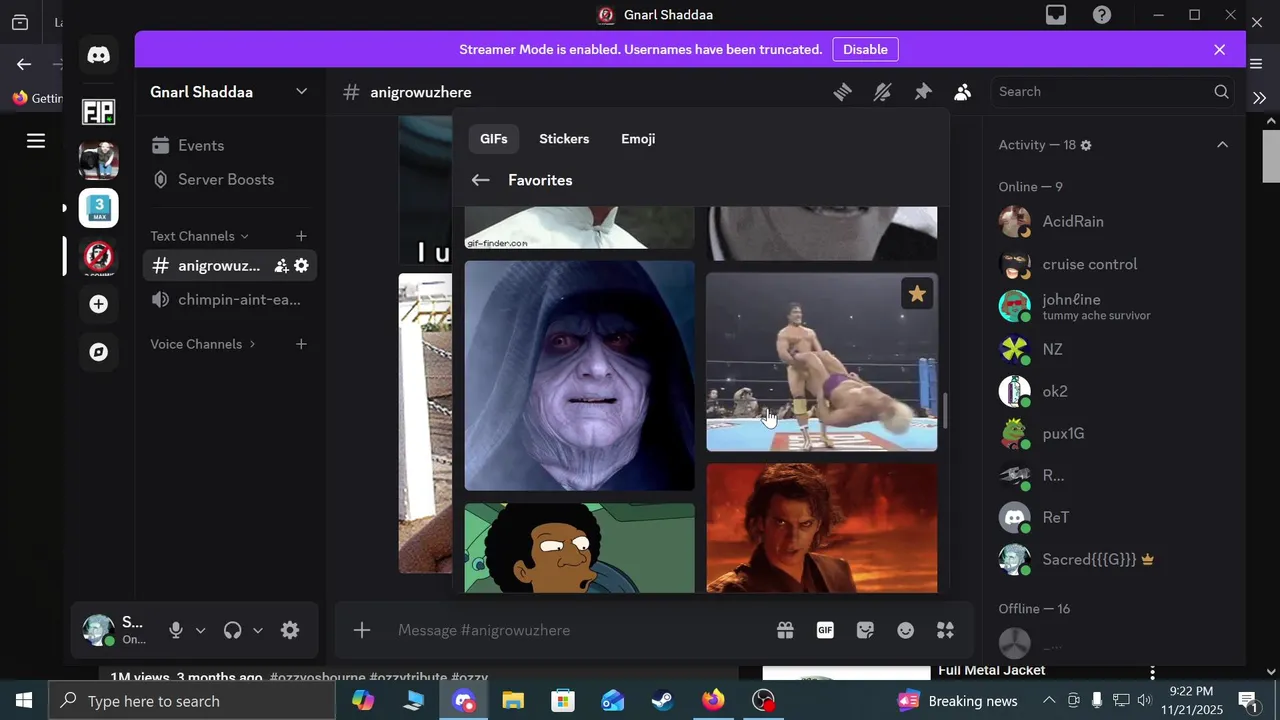Click the Search field in header
The width and height of the screenshot is (1280, 720).
pos(1113,92)
